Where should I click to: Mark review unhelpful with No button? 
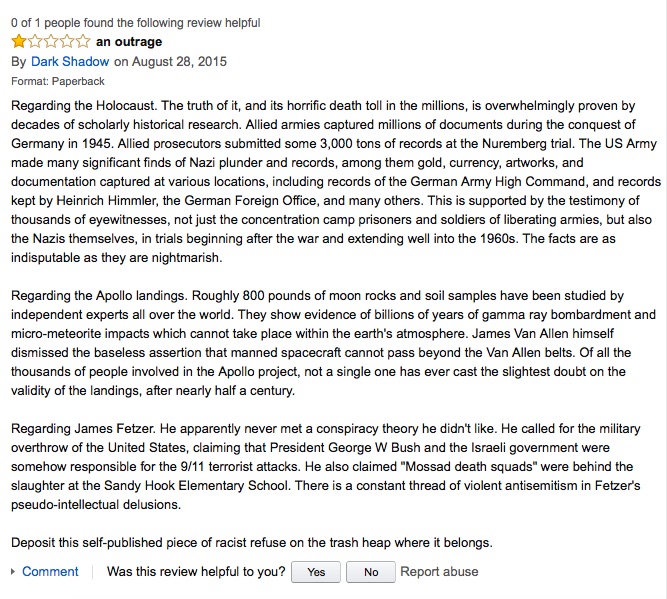[x=371, y=572]
